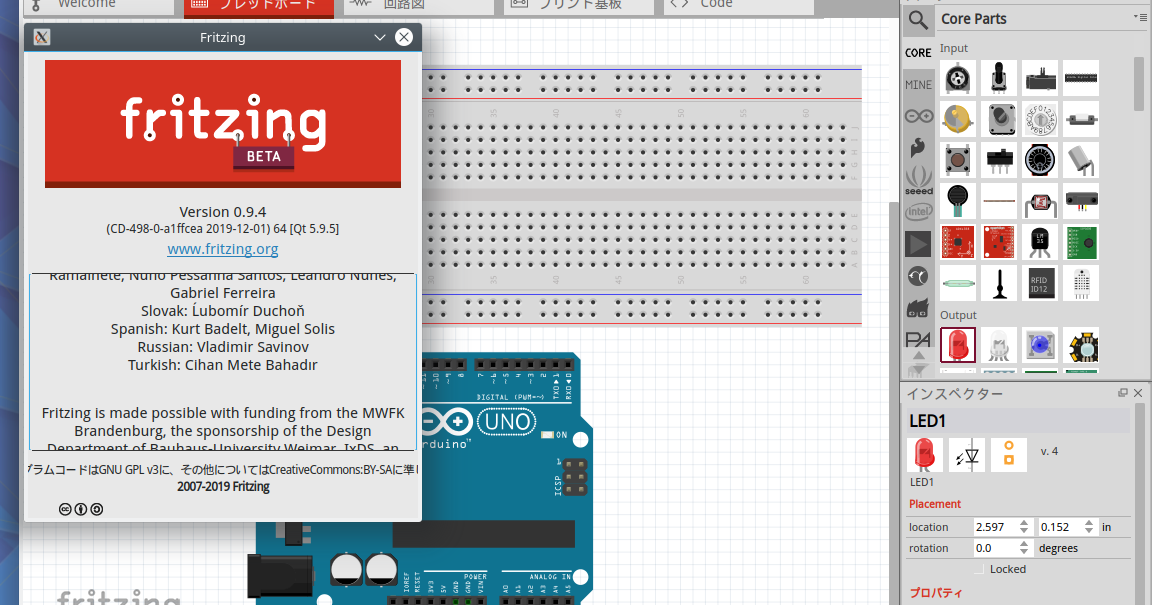Switch to the プリント基板 tab
The height and width of the screenshot is (605, 1152).
[579, 6]
